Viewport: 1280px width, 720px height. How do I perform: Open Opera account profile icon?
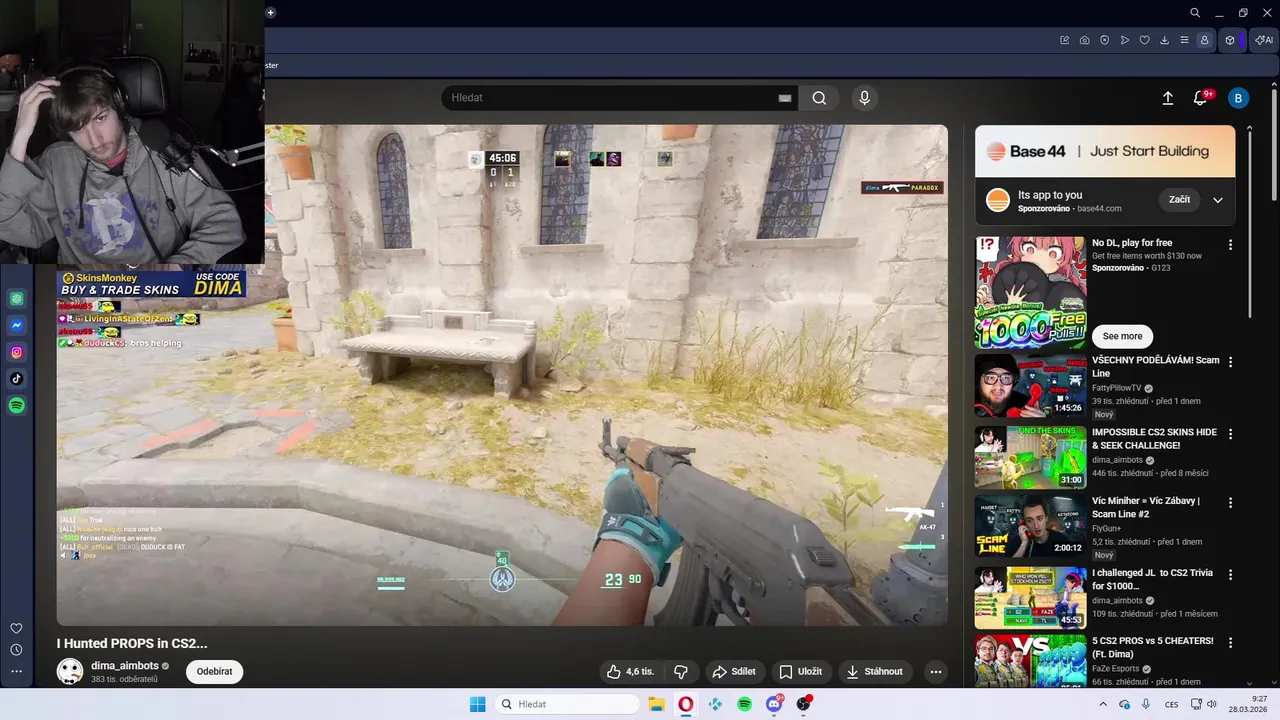(x=1204, y=40)
